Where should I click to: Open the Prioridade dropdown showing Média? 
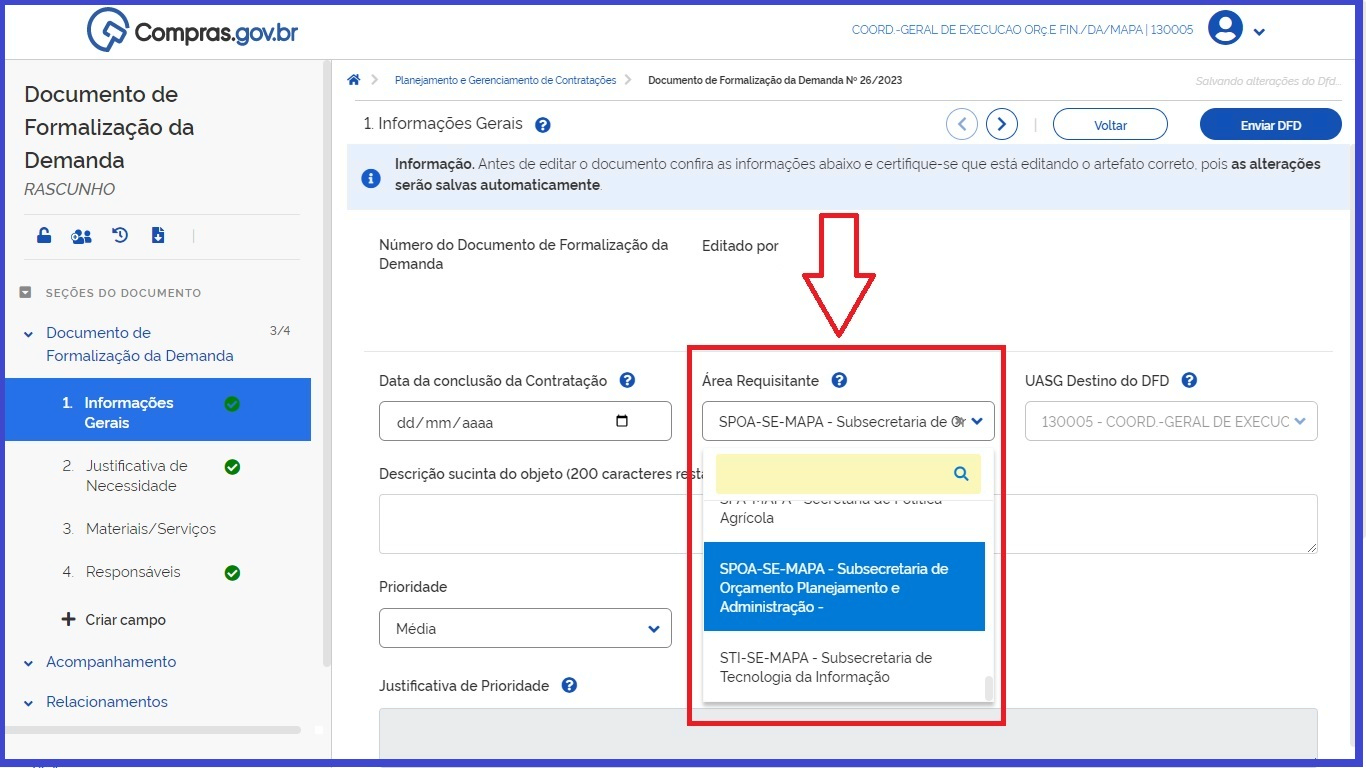[525, 629]
